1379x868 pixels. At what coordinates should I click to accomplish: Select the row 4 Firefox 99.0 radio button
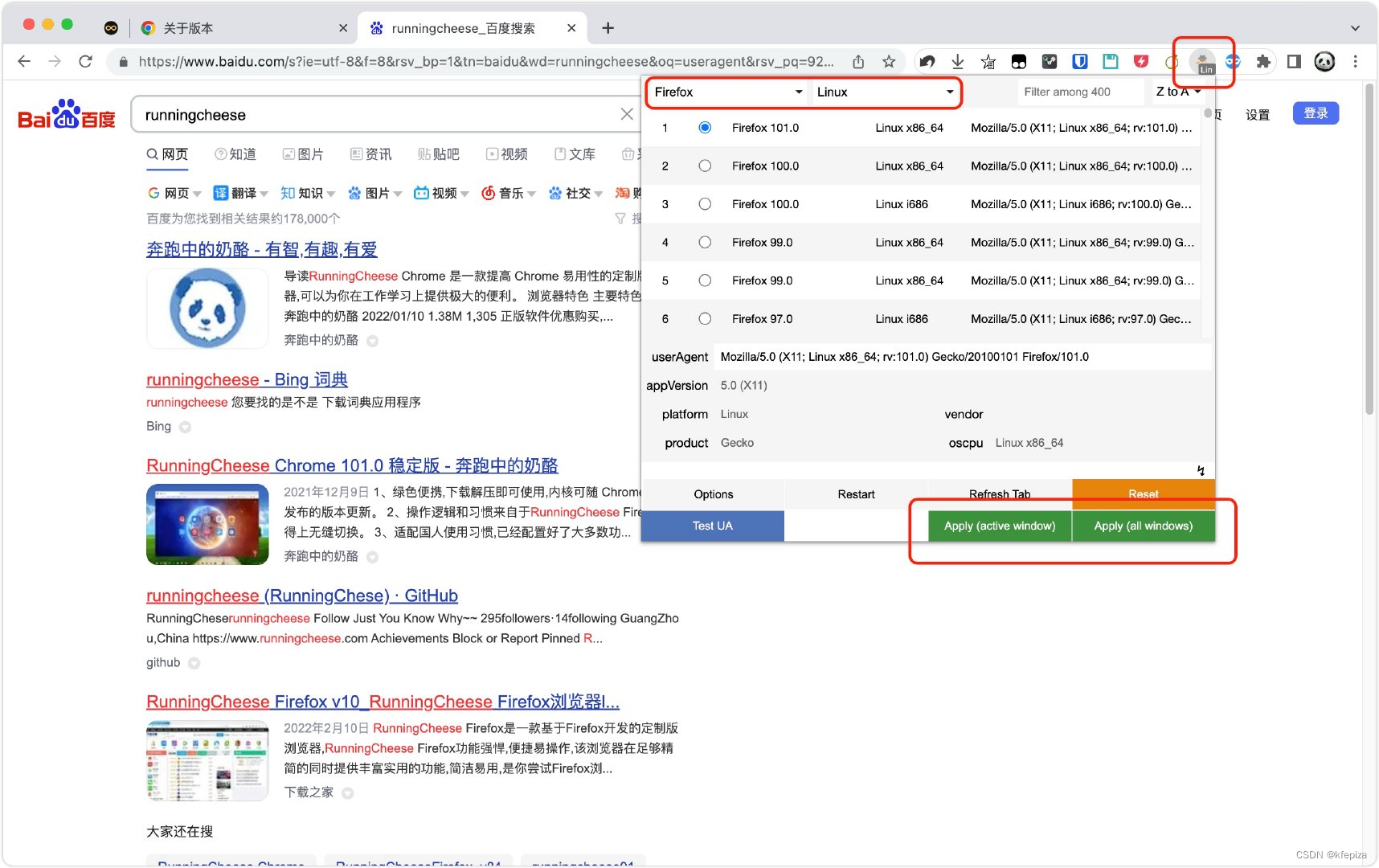[705, 242]
